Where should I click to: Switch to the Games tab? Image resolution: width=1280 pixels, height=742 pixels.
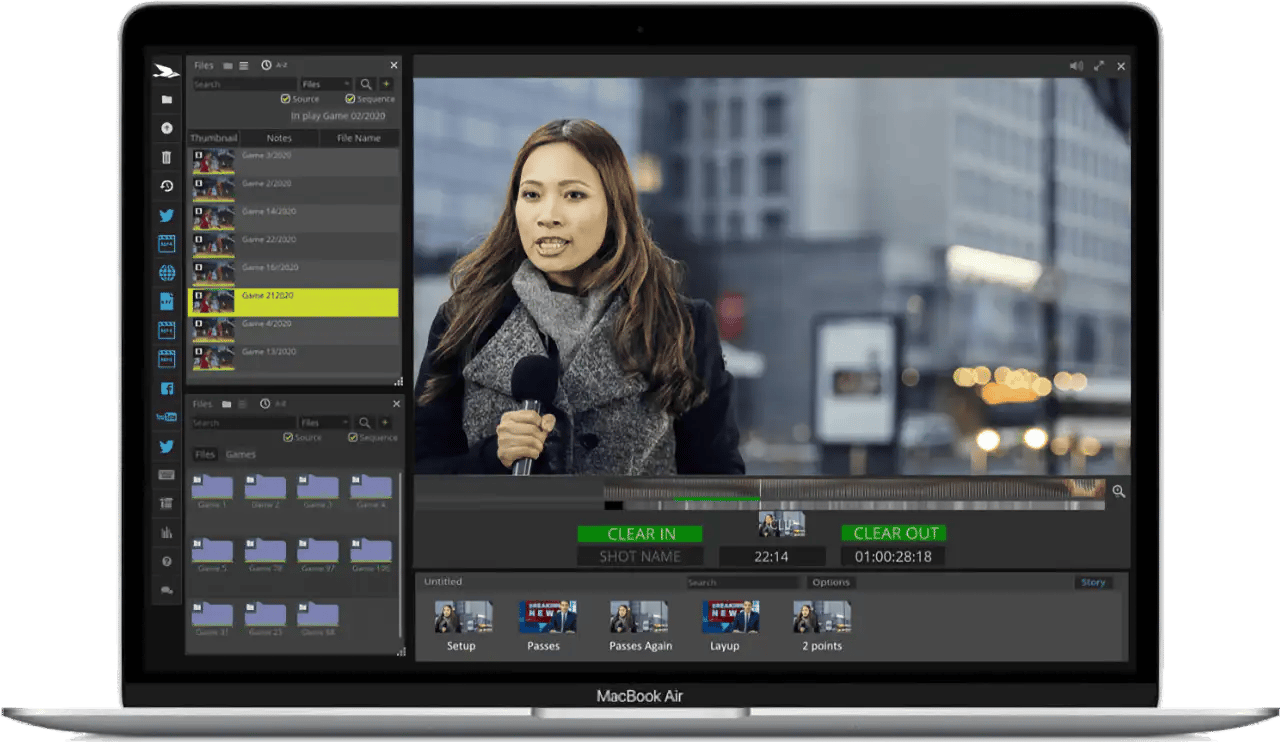click(x=240, y=454)
